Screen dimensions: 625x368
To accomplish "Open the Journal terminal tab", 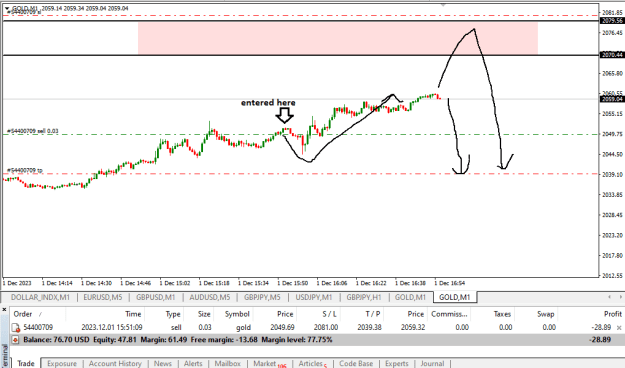I will (x=432, y=363).
